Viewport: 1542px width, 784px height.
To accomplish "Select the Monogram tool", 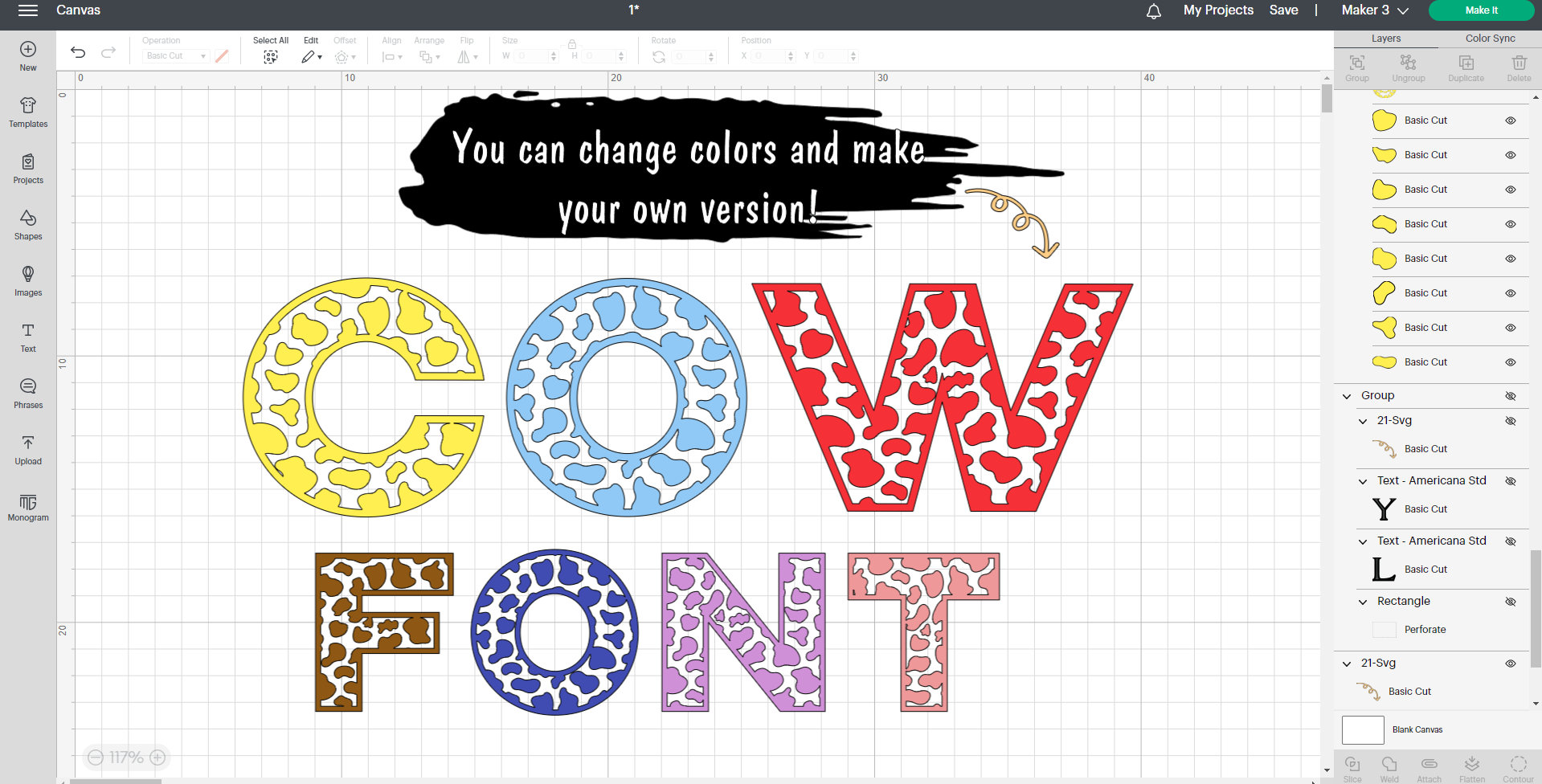I will click(27, 505).
